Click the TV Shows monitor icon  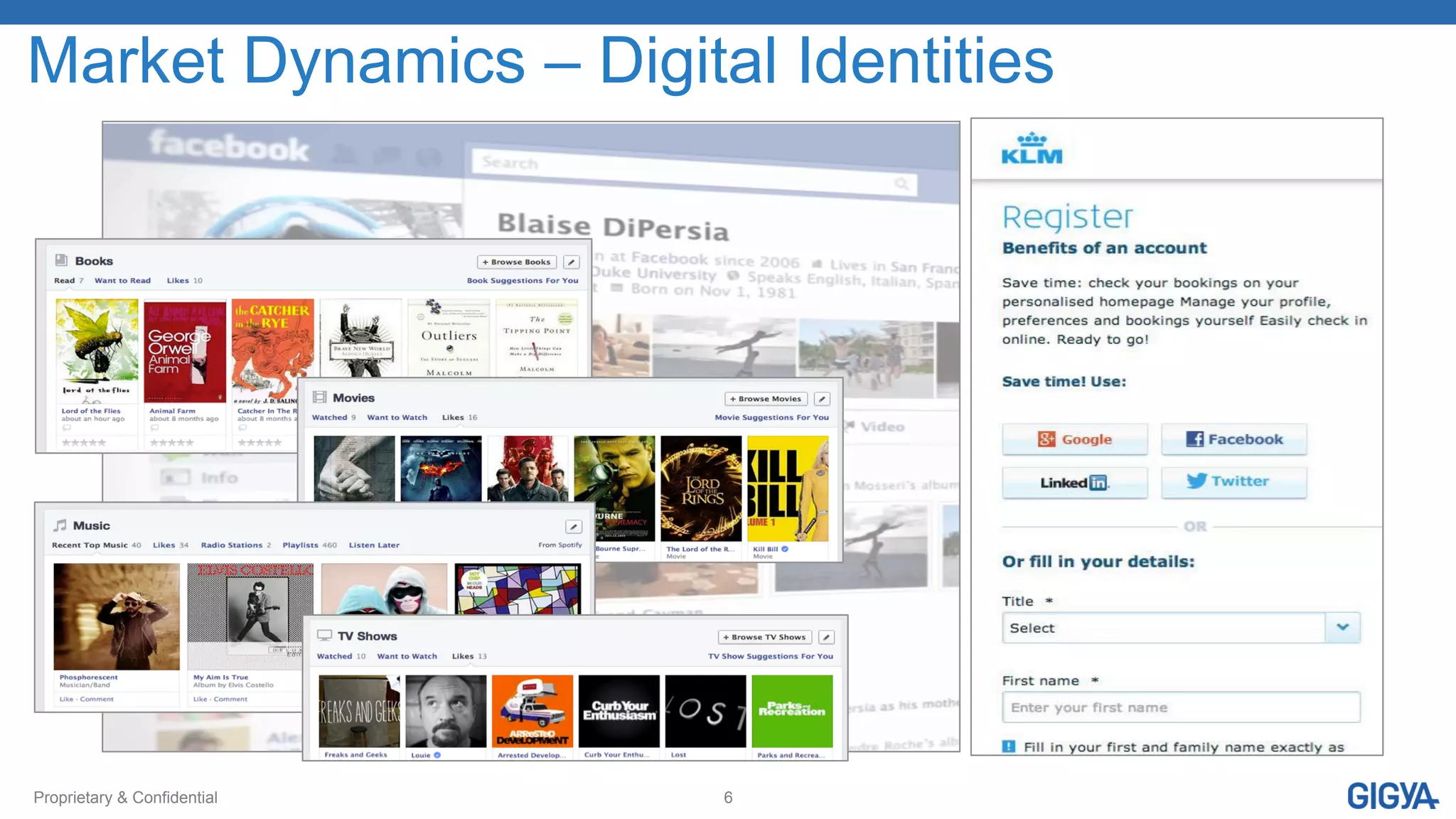(325, 636)
